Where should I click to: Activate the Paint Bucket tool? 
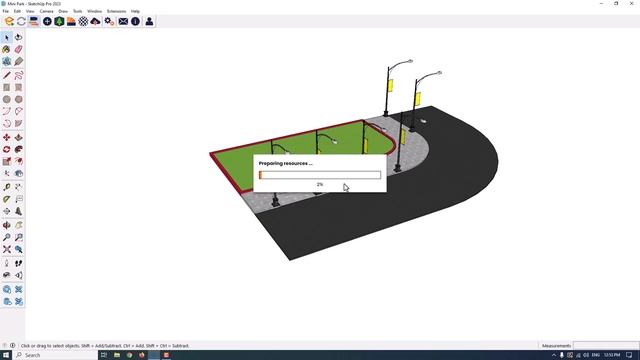(7, 49)
